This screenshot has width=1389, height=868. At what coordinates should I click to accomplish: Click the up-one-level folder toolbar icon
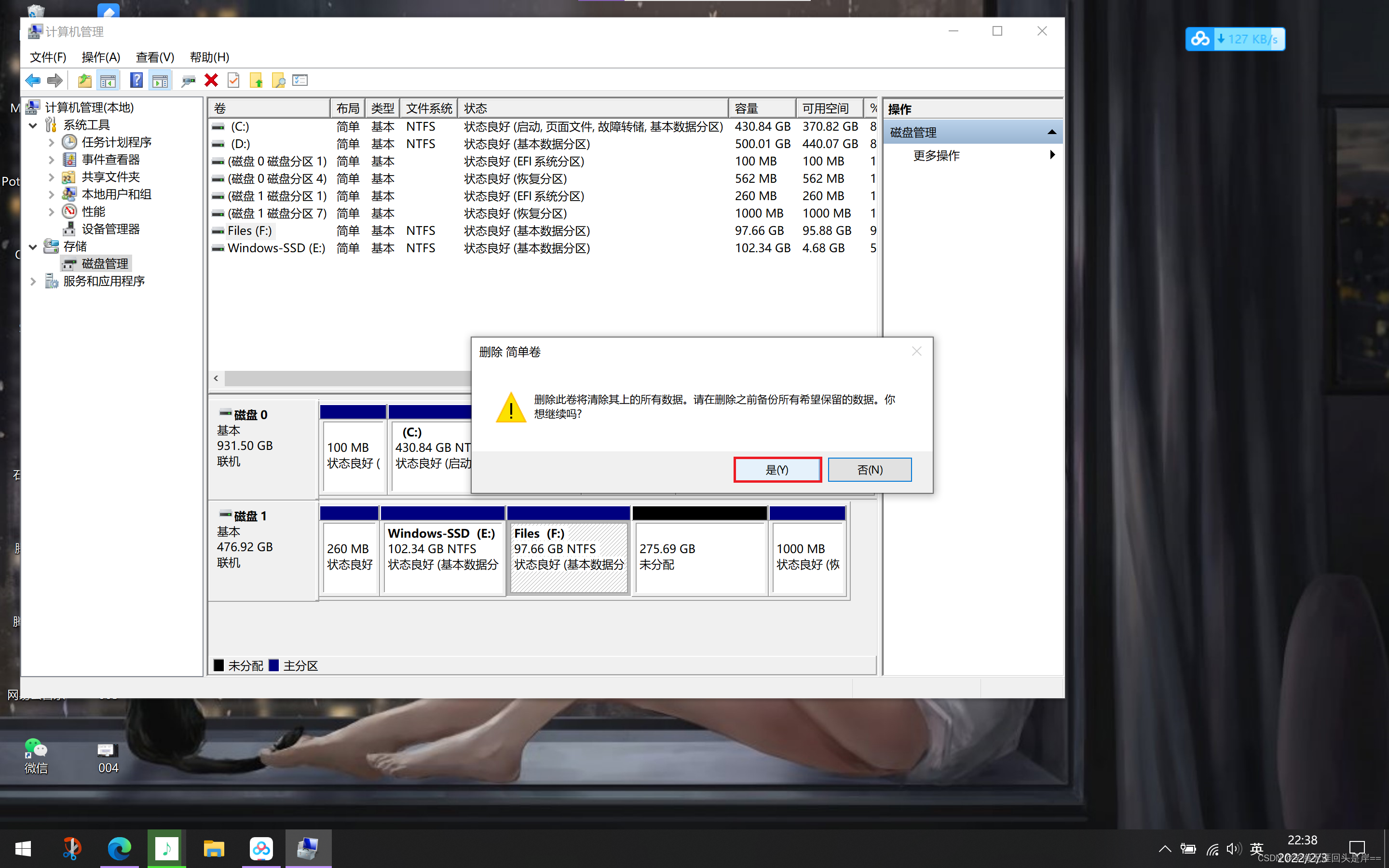click(x=84, y=81)
